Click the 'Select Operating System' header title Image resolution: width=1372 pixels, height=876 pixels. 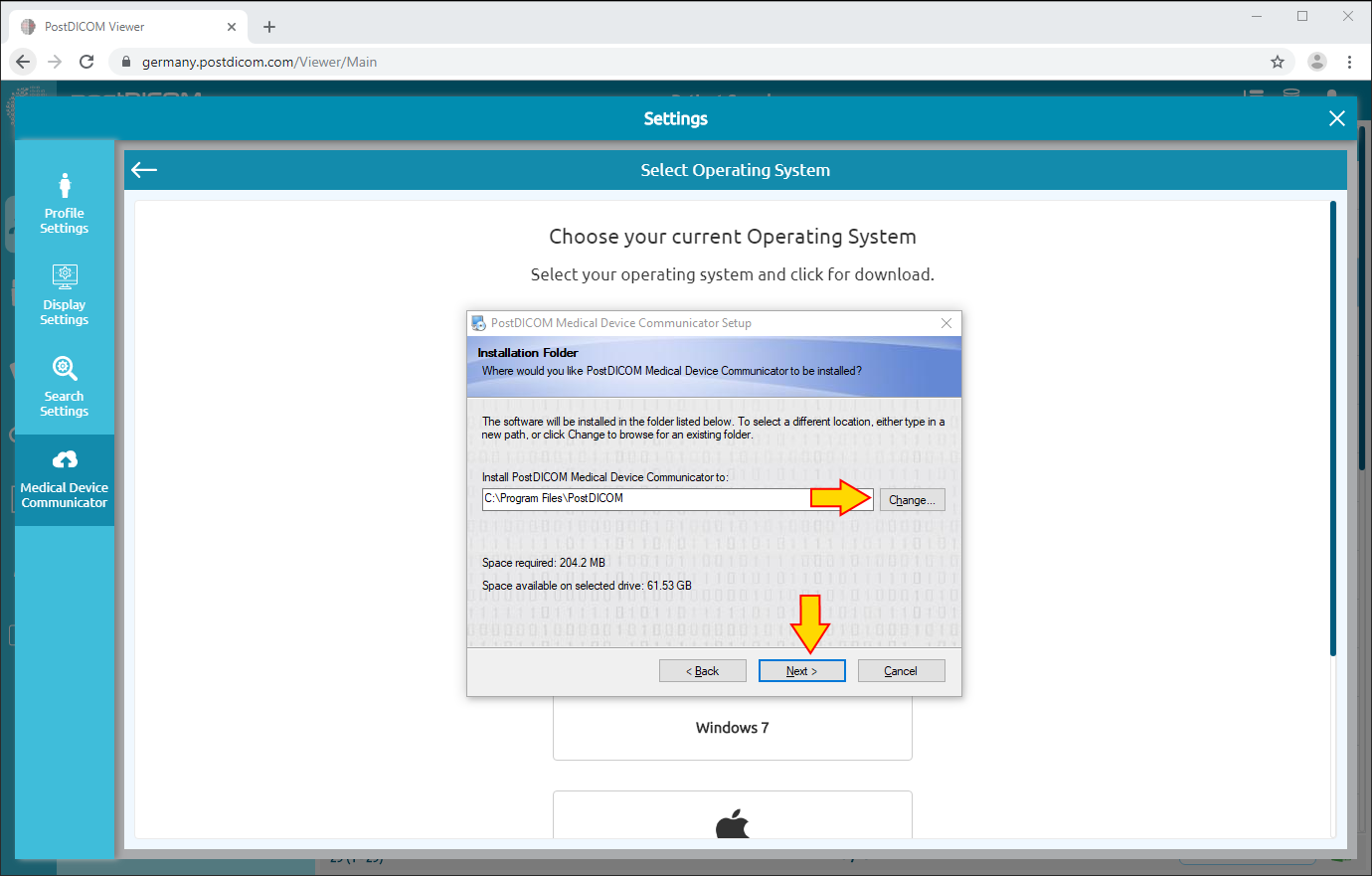coord(736,170)
